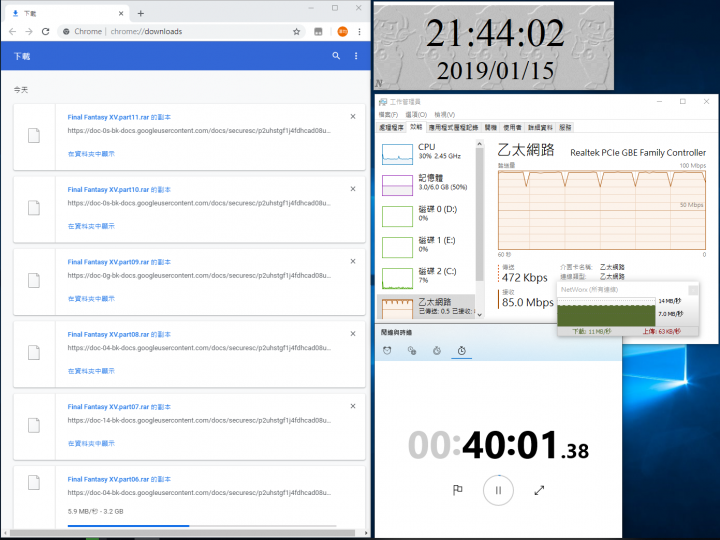
Task: Click the extension icon beside the star
Action: coord(318,32)
